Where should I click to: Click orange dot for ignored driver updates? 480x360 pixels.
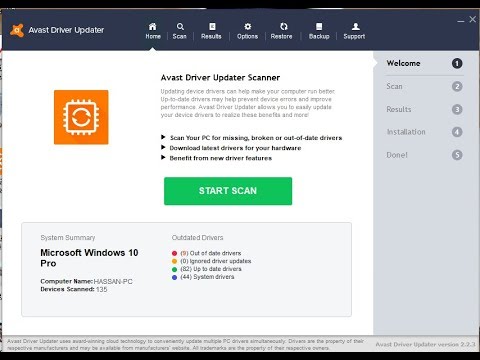pyautogui.click(x=174, y=261)
